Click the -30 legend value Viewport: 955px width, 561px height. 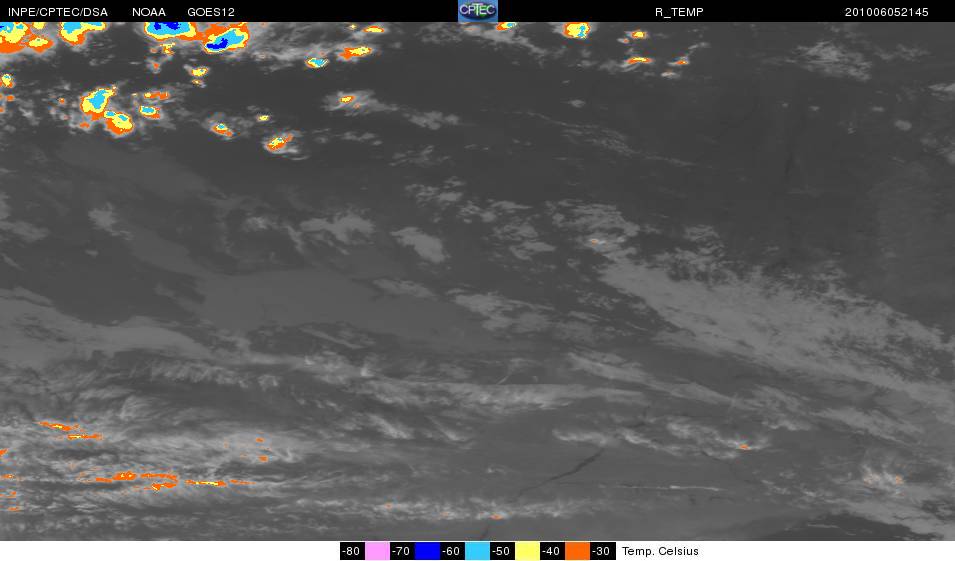(602, 551)
